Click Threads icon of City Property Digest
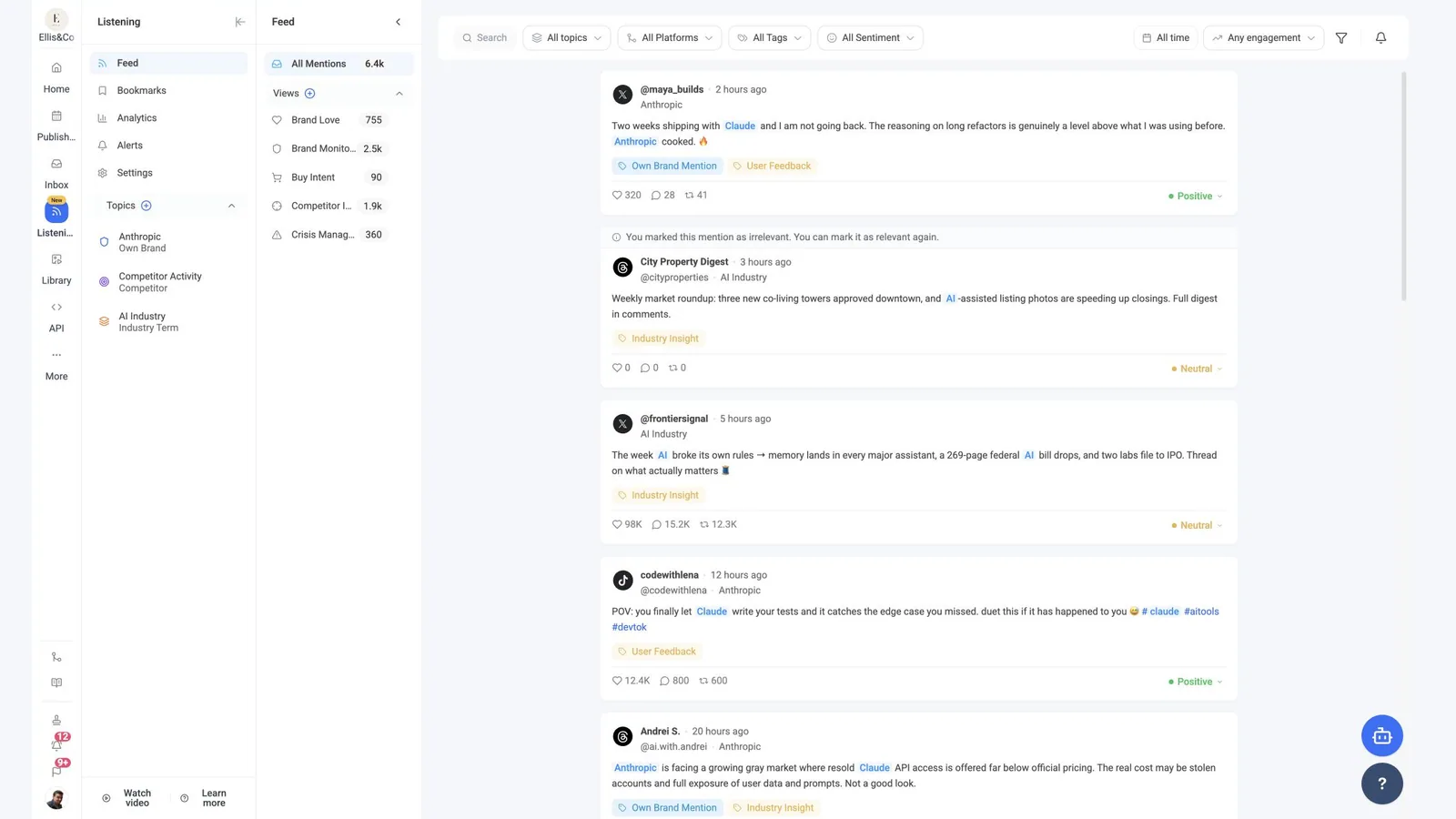 click(622, 268)
